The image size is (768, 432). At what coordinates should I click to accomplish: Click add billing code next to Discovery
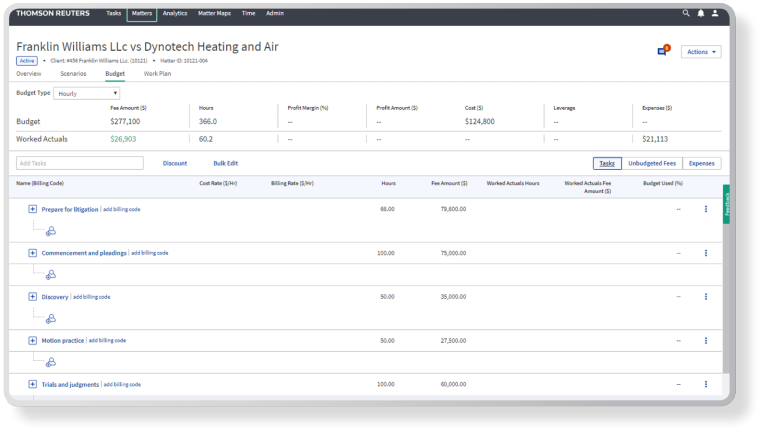[92, 297]
